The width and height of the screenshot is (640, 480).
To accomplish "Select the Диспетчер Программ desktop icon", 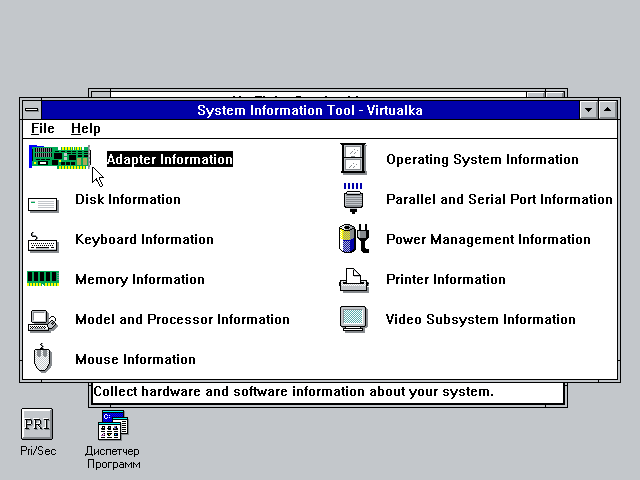I will (x=112, y=428).
